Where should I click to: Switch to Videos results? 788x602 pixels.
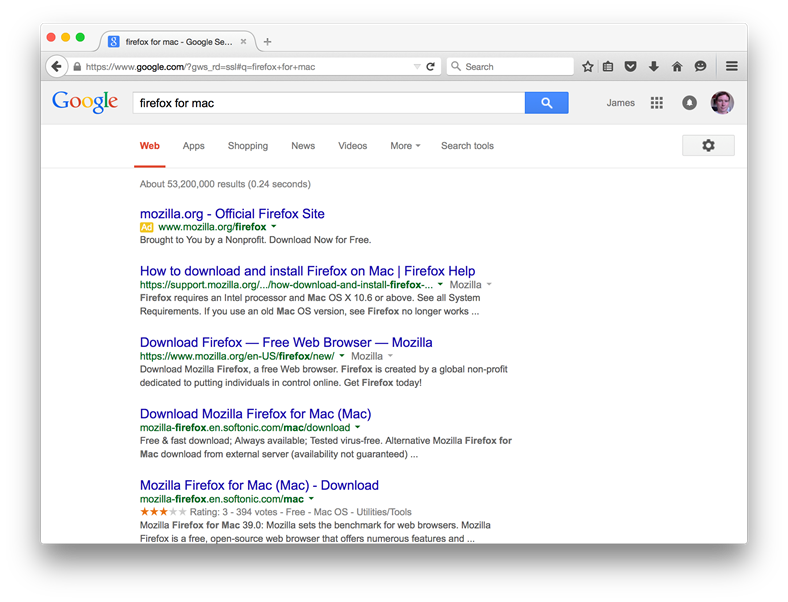(x=352, y=146)
